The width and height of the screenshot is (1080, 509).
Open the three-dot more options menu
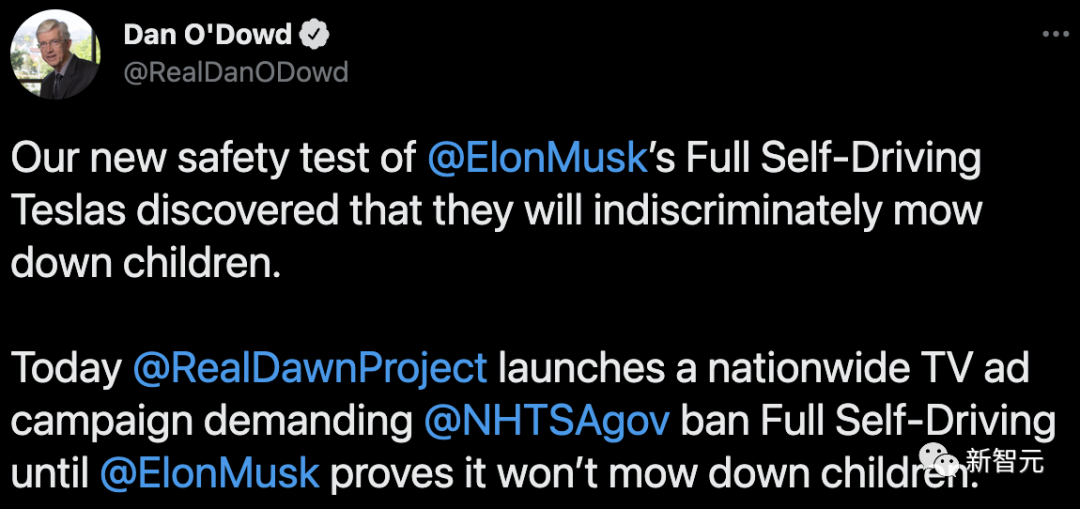click(1056, 33)
